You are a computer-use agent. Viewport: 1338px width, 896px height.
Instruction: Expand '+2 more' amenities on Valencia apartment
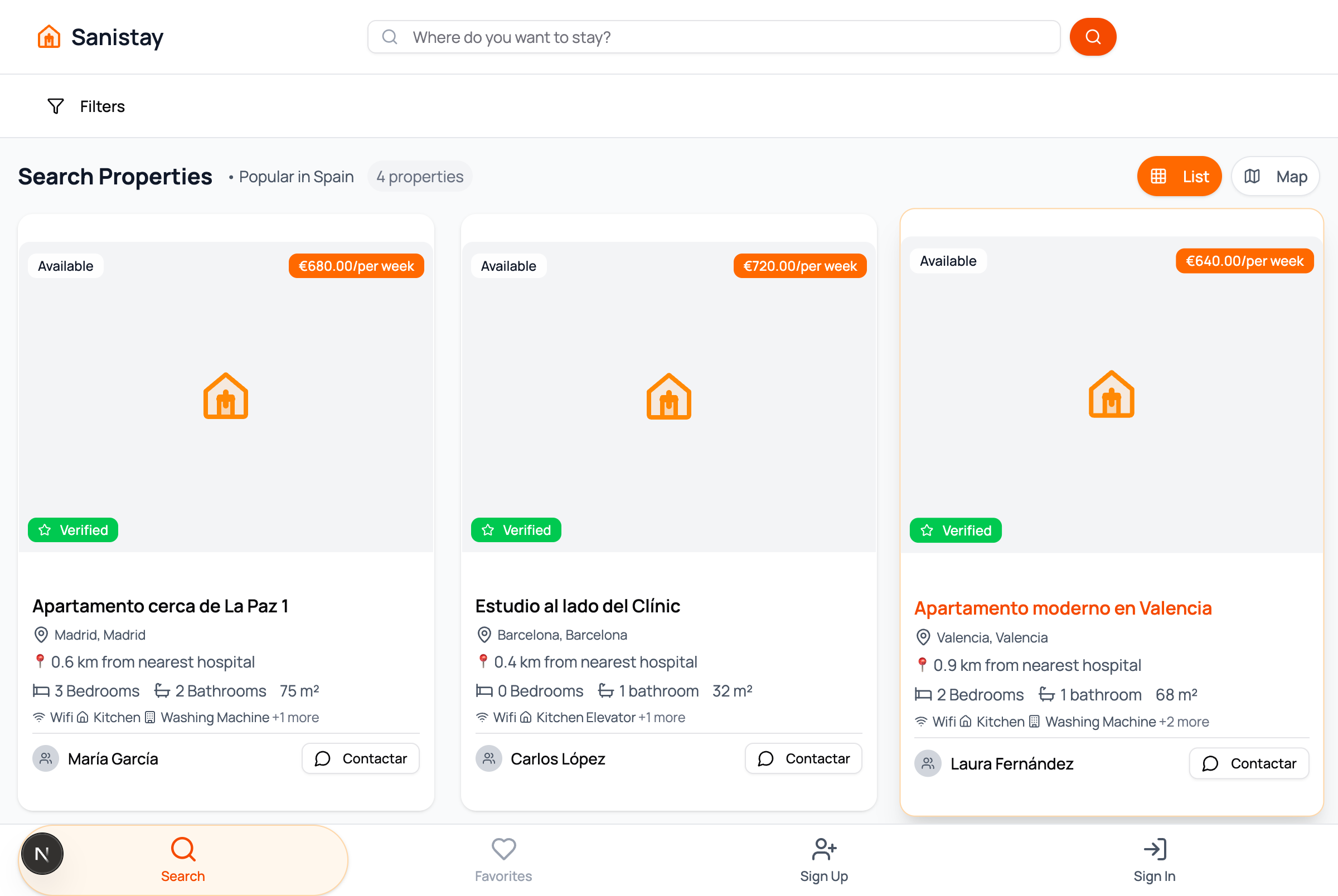[x=1184, y=722]
